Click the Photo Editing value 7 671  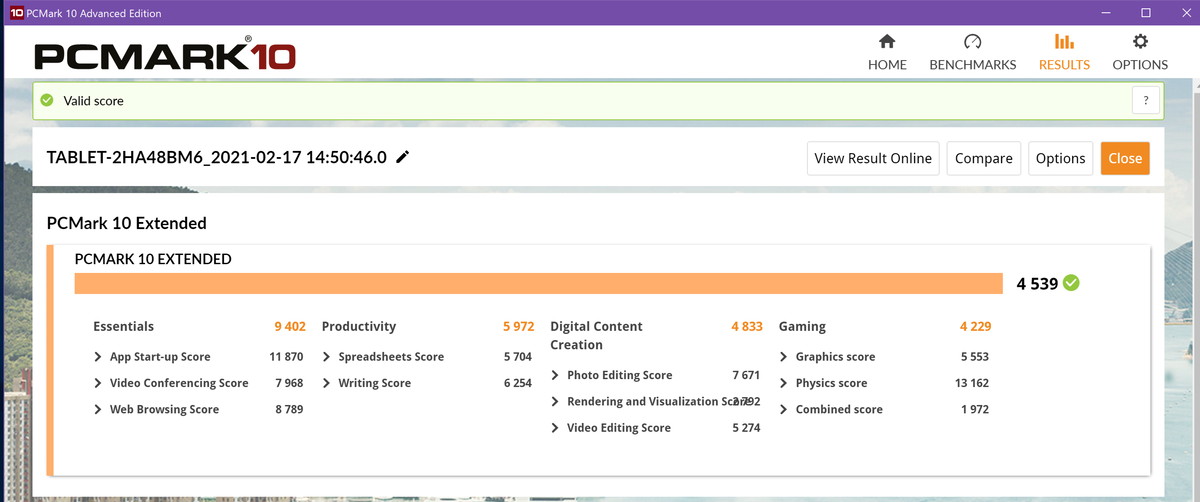[x=746, y=375]
